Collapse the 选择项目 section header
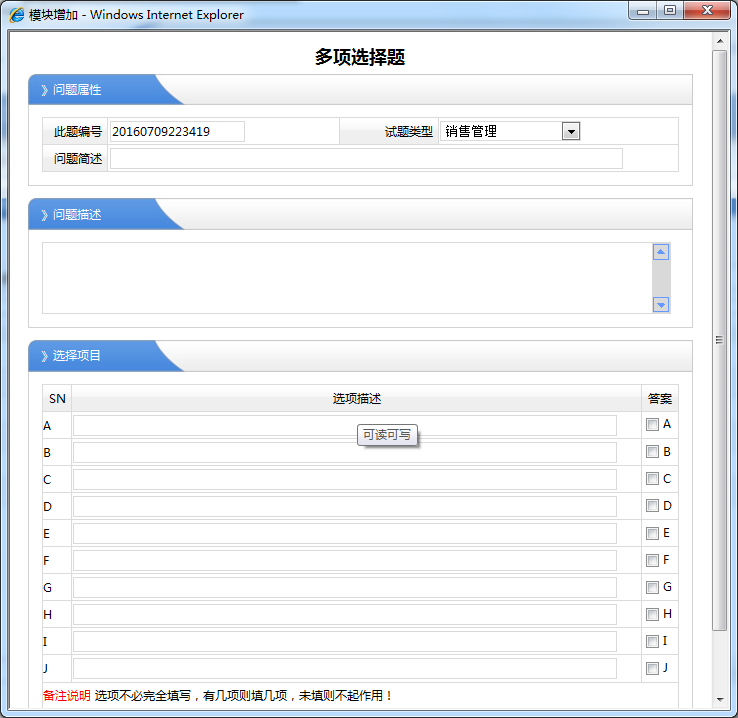 pos(77,356)
